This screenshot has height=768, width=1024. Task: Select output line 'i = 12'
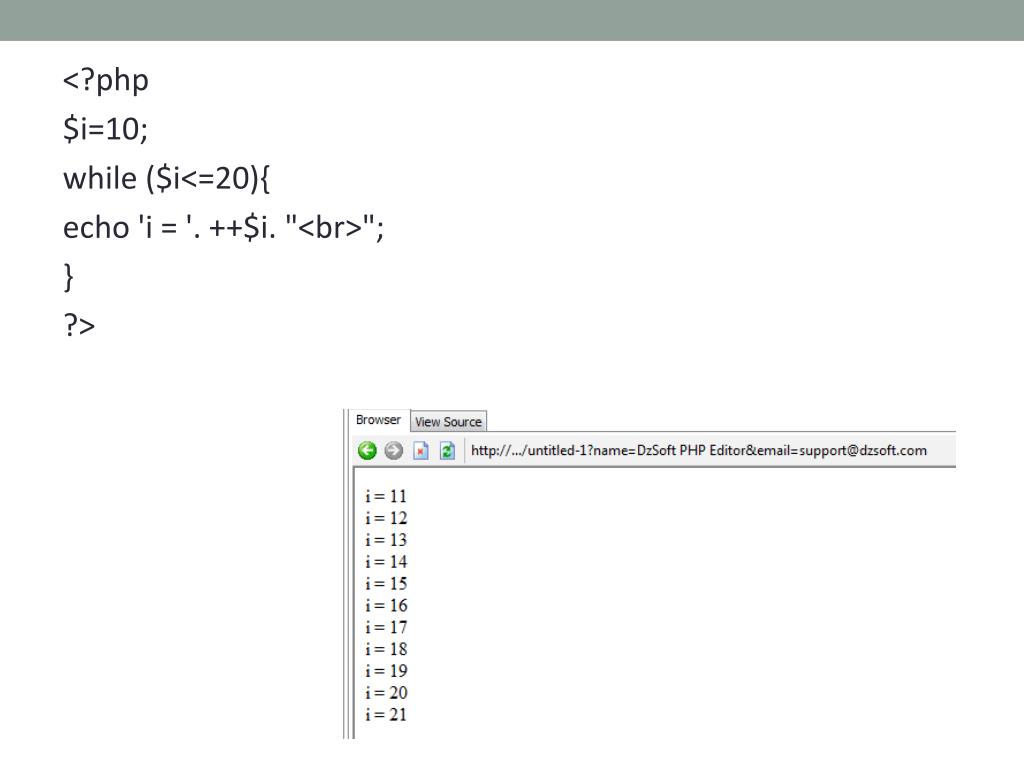(x=386, y=518)
